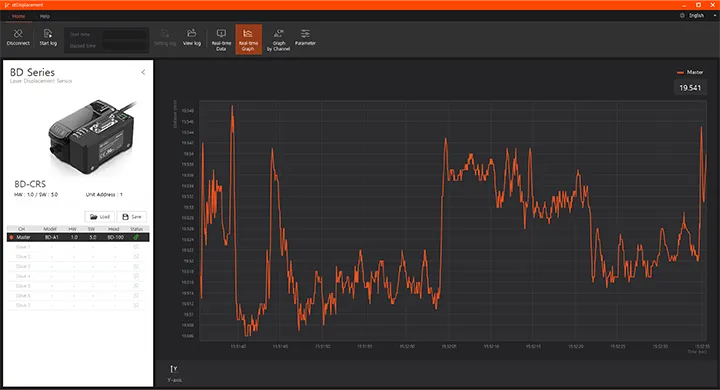Click the Save button
The width and height of the screenshot is (720, 390).
tap(132, 216)
